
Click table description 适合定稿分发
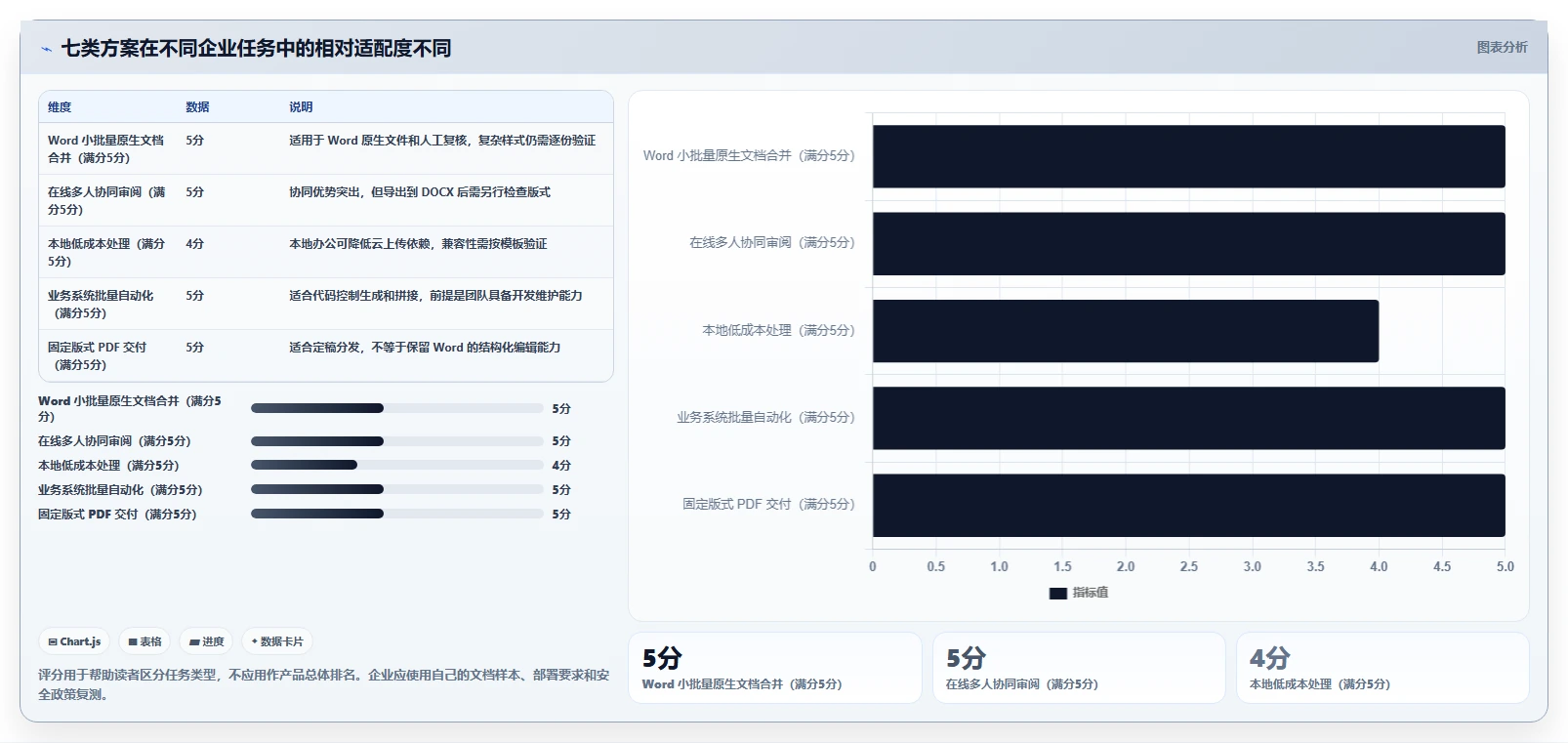click(x=425, y=348)
